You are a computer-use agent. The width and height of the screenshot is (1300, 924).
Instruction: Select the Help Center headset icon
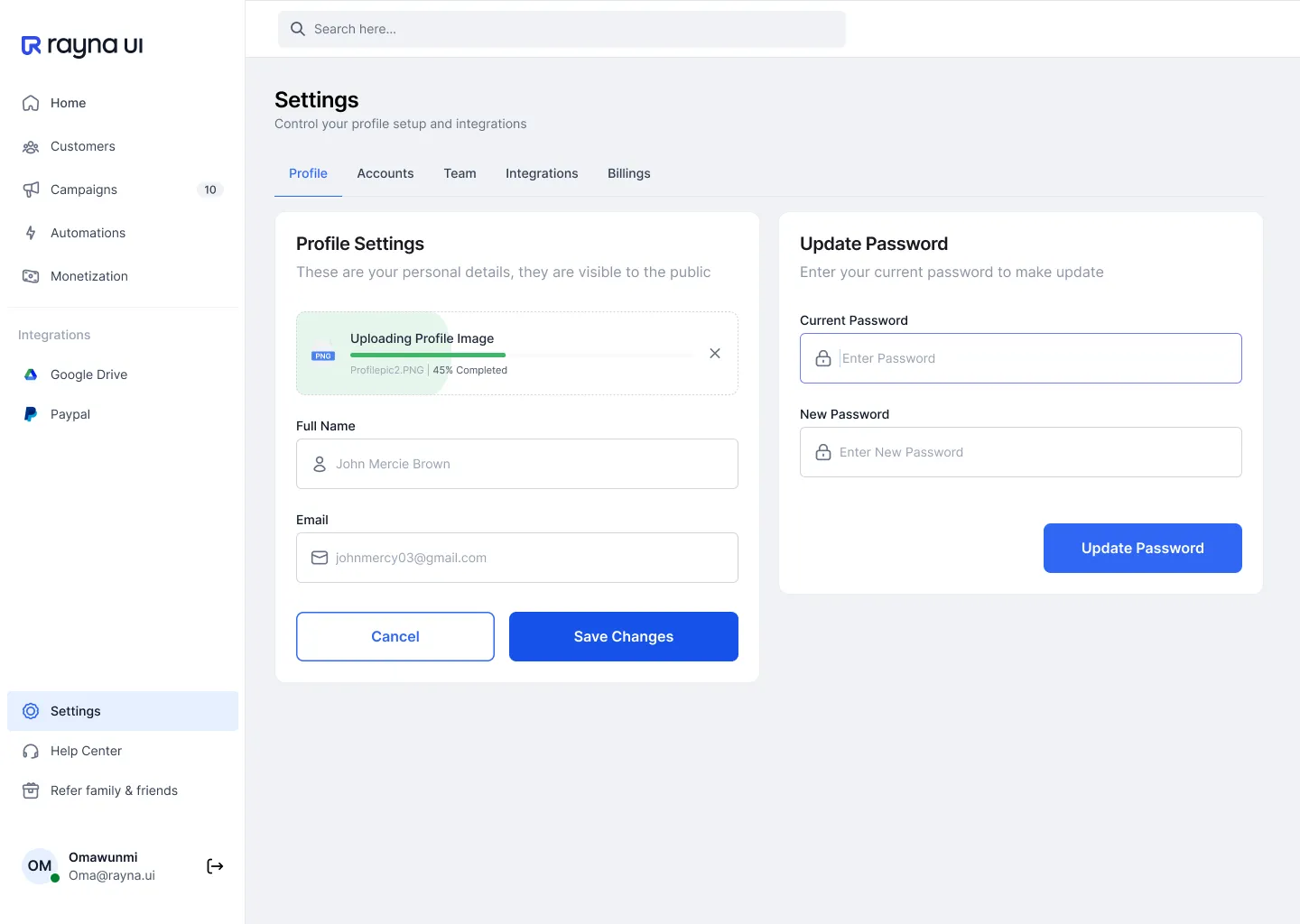31,751
